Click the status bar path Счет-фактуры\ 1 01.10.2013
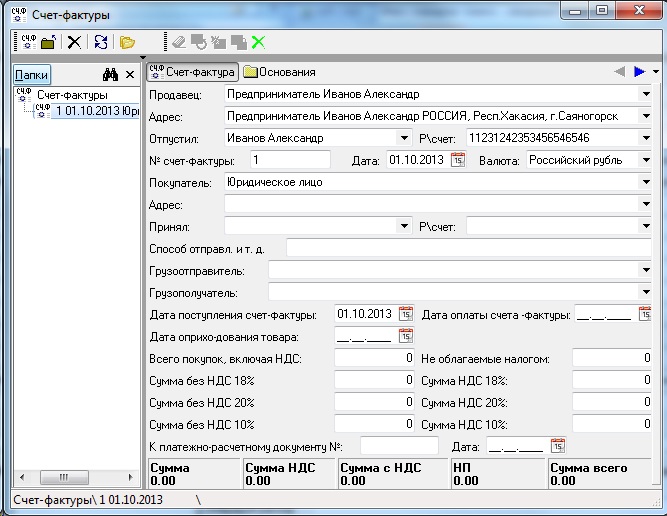Viewport: 667px width, 516px height. [88, 500]
